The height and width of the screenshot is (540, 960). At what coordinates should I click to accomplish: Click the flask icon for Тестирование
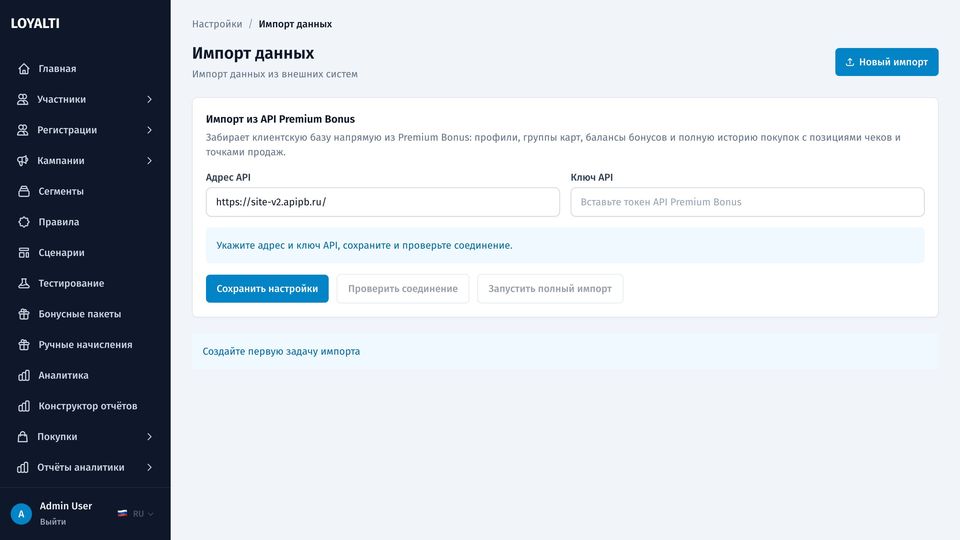pos(24,283)
